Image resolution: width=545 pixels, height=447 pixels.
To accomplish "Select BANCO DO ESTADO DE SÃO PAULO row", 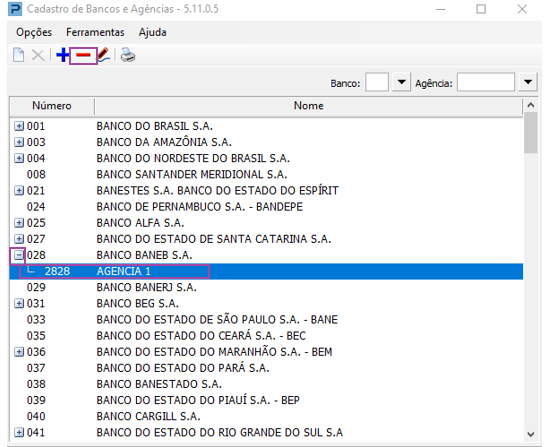I will click(x=266, y=320).
